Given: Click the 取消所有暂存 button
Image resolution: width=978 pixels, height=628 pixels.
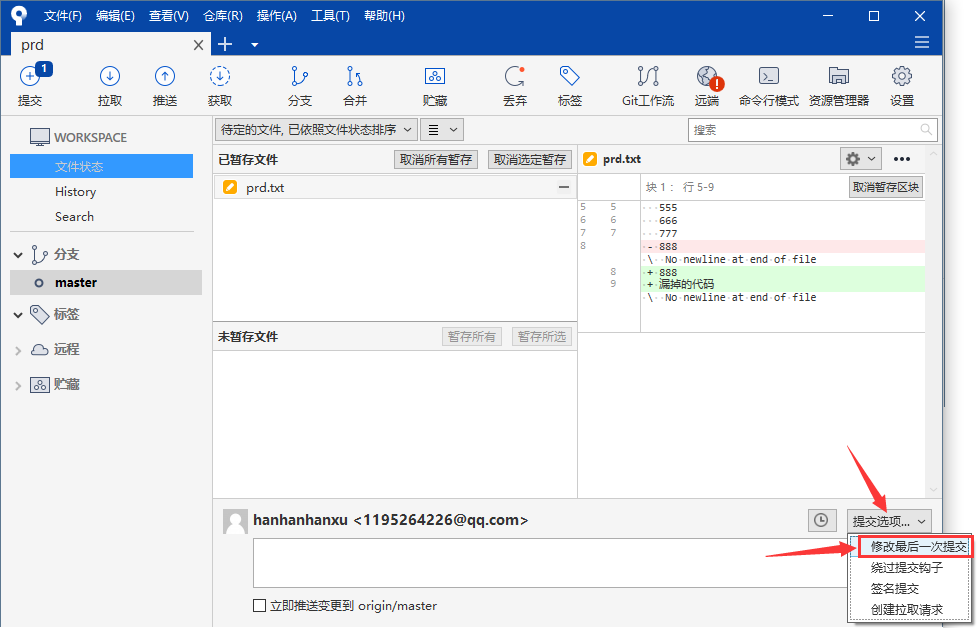Looking at the screenshot, I should pyautogui.click(x=436, y=160).
